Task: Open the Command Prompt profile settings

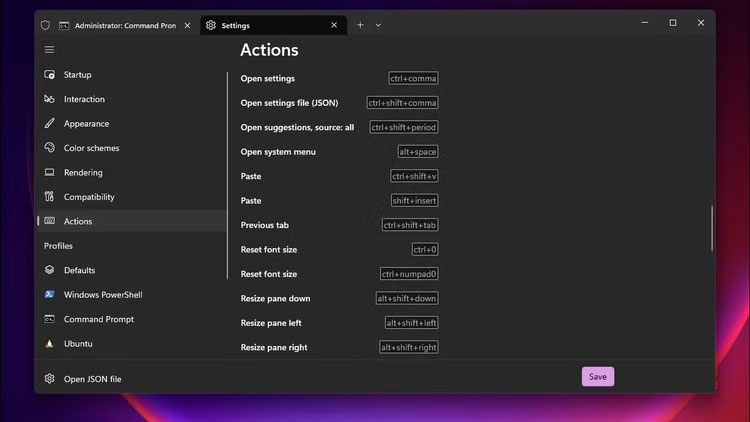Action: pos(132,319)
